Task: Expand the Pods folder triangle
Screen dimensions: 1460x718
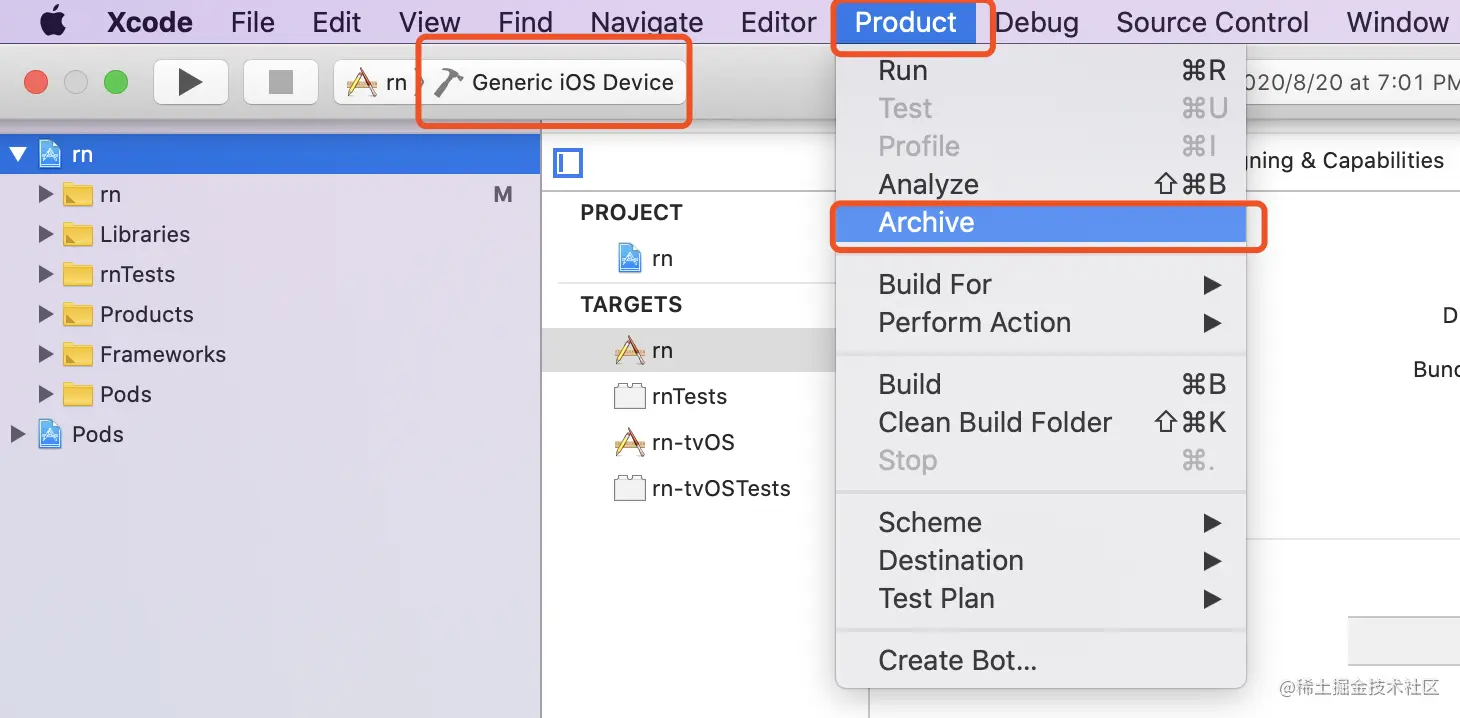Action: [45, 394]
